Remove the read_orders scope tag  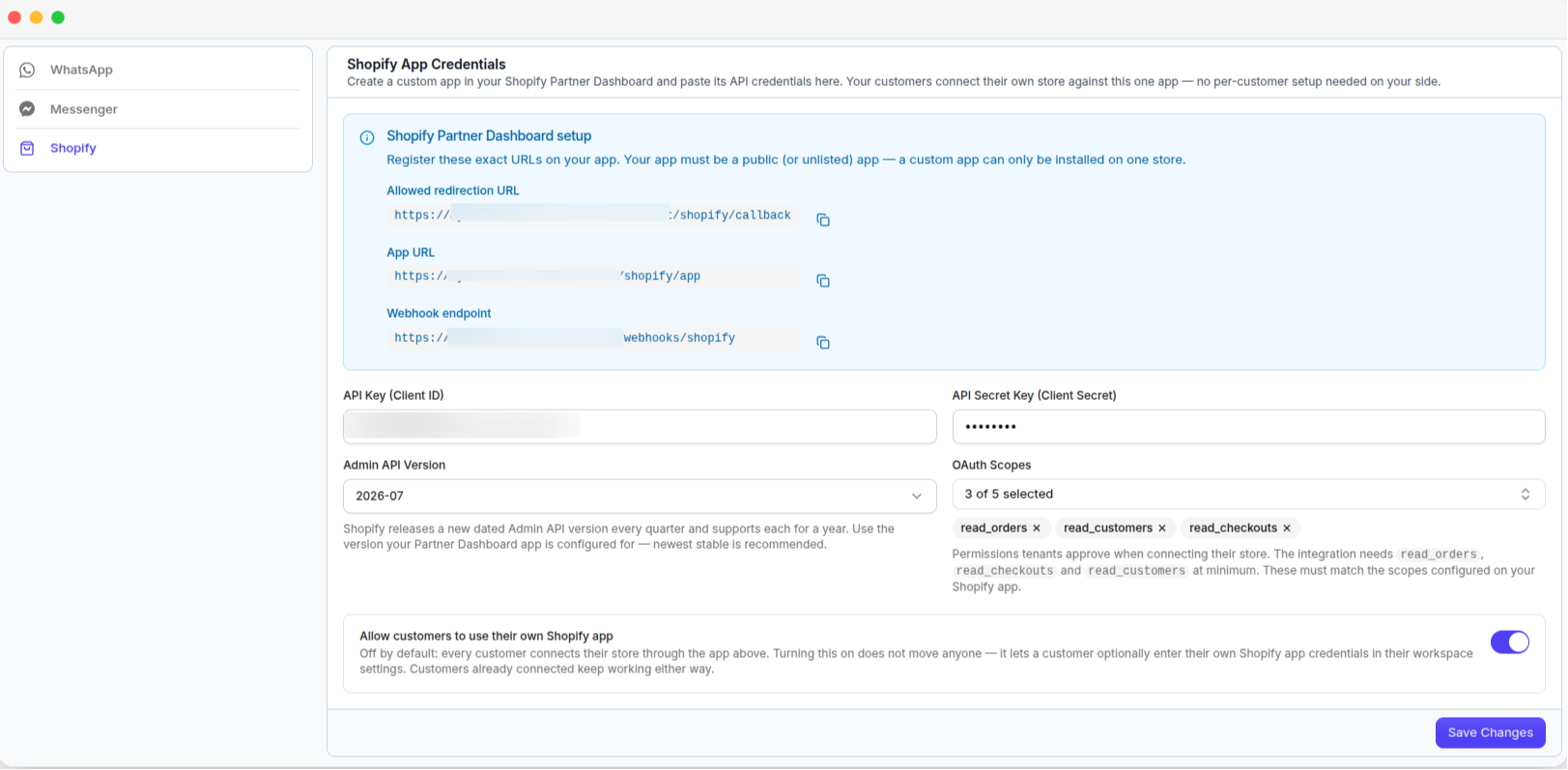pyautogui.click(x=1037, y=528)
